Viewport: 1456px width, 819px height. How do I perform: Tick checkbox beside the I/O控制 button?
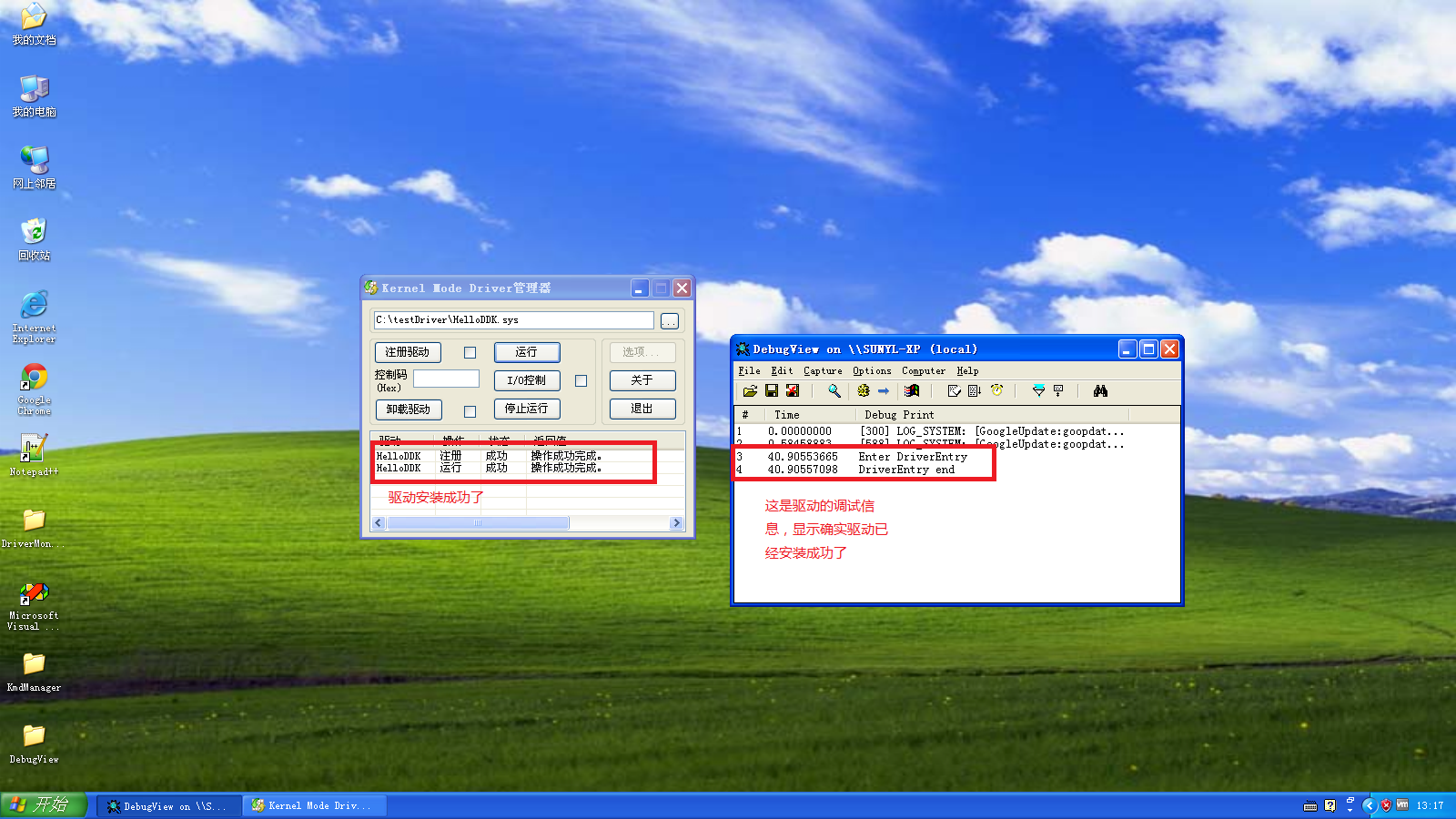[581, 381]
